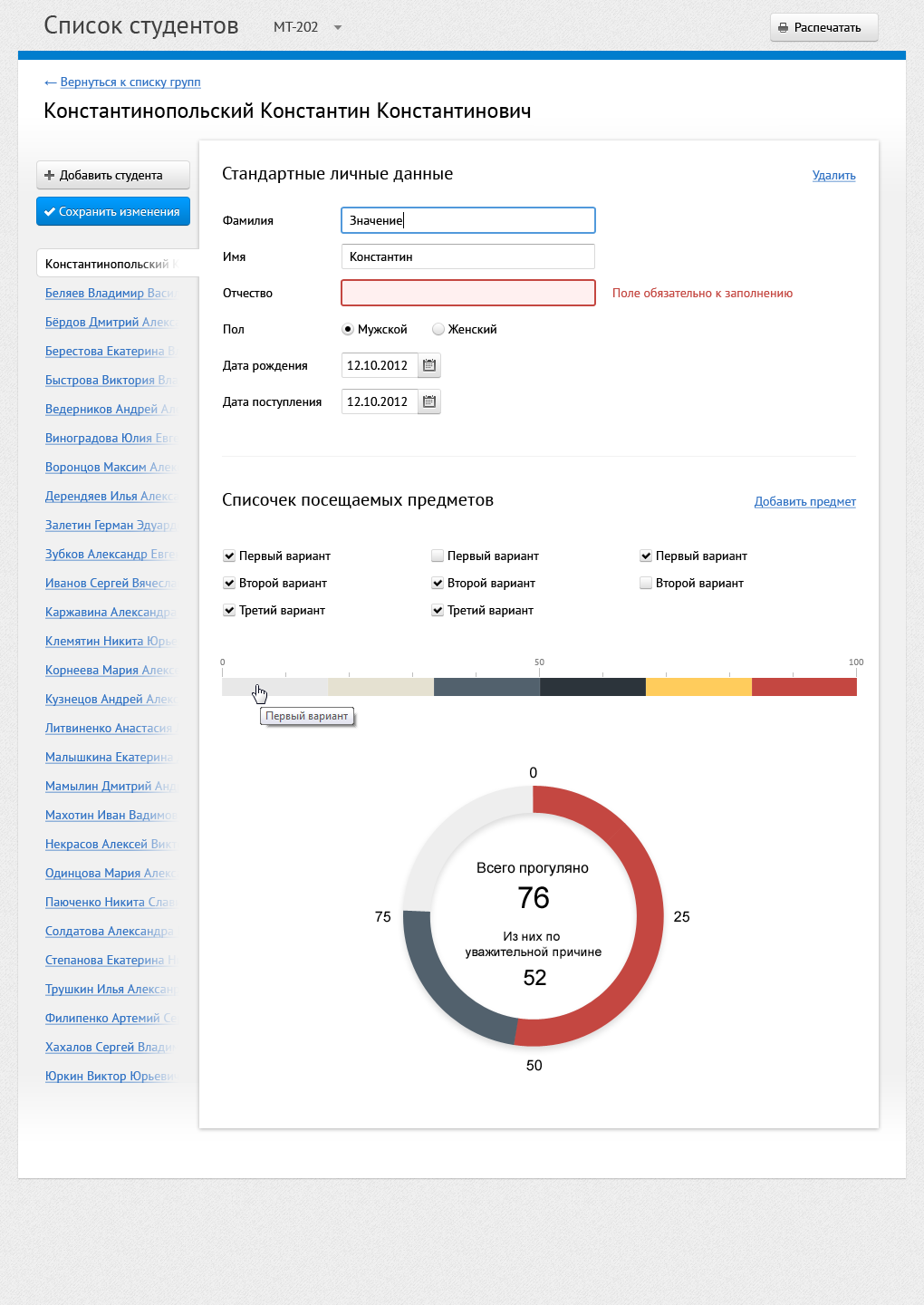Check Второй вариант in the right column
Viewport: 924px width, 1305px height.
pos(646,583)
